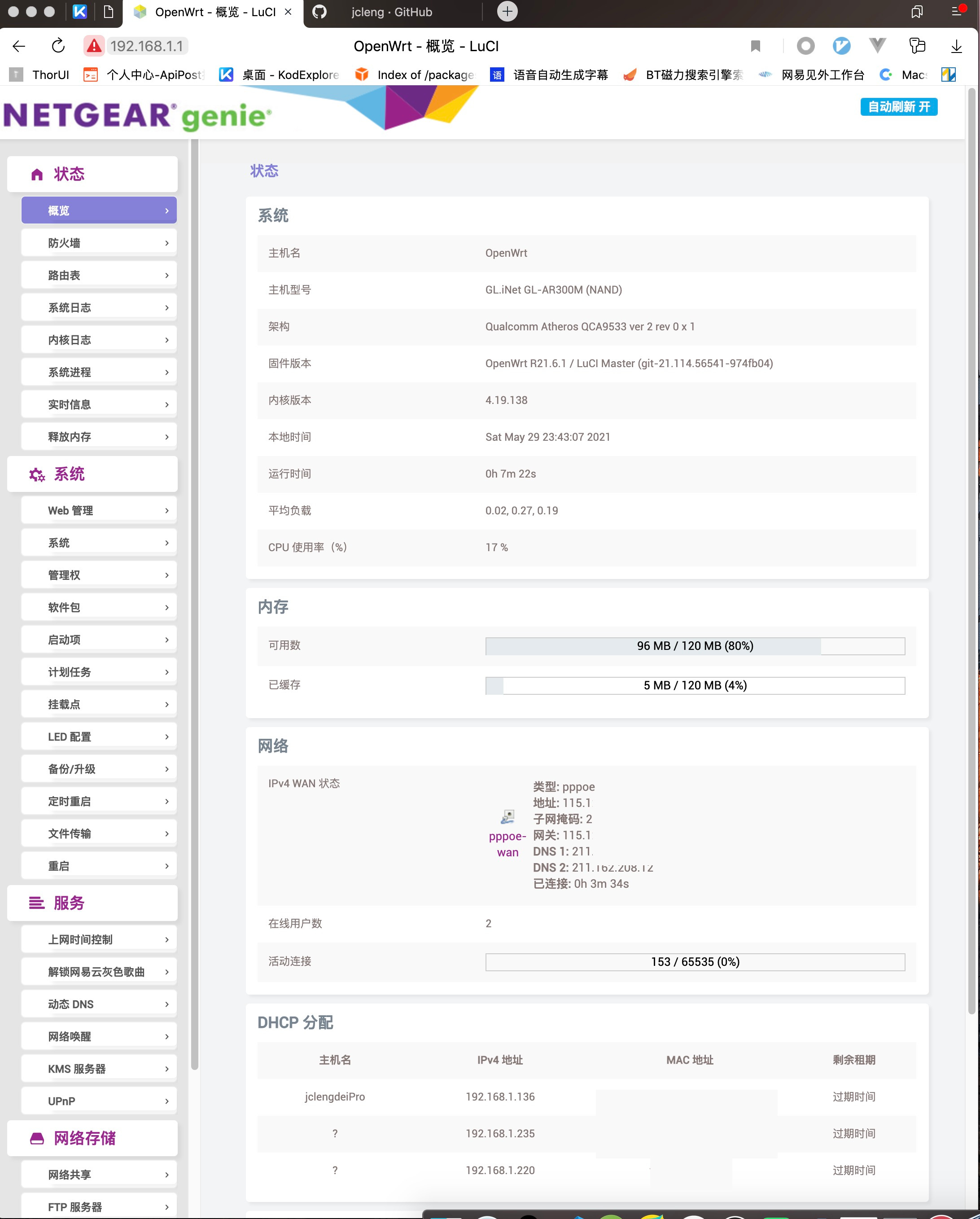Toggle 自动刷新 off
Image resolution: width=980 pixels, height=1219 pixels.
coord(899,106)
